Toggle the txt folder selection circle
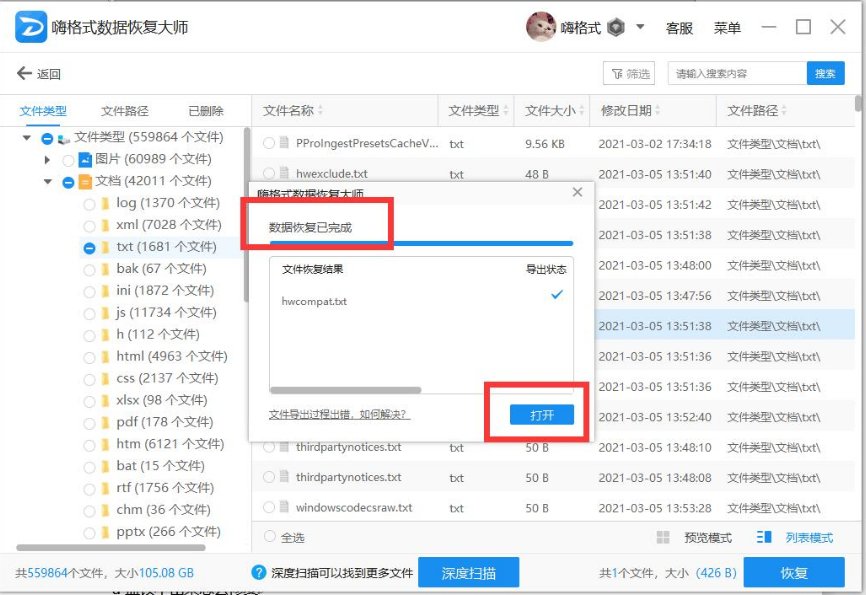The width and height of the screenshot is (866, 595). [89, 248]
